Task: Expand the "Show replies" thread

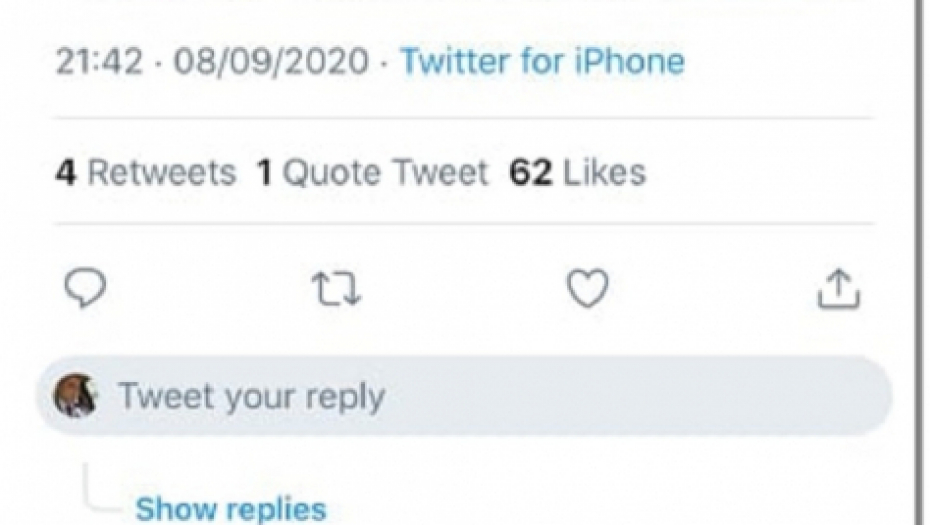Action: pyautogui.click(x=230, y=508)
